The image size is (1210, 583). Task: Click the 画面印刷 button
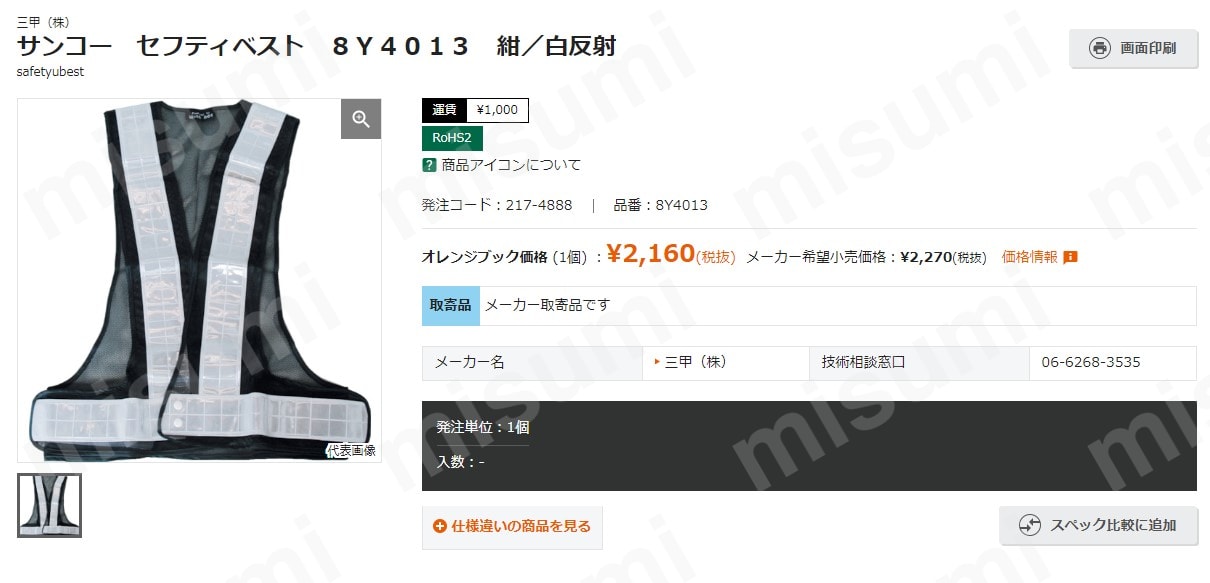pyautogui.click(x=1133, y=48)
